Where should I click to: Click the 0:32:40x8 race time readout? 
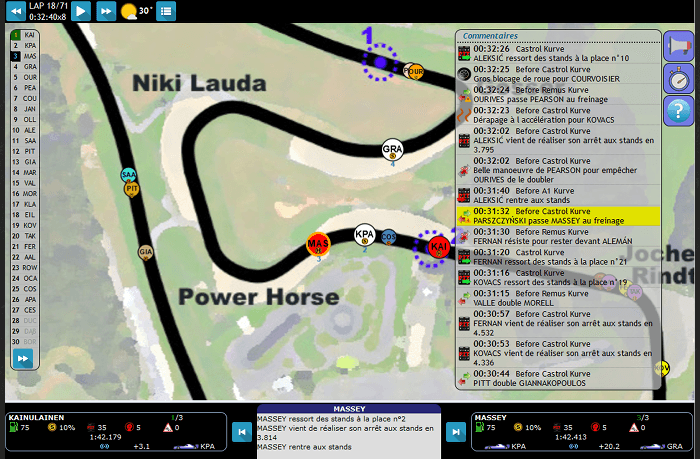(48, 17)
